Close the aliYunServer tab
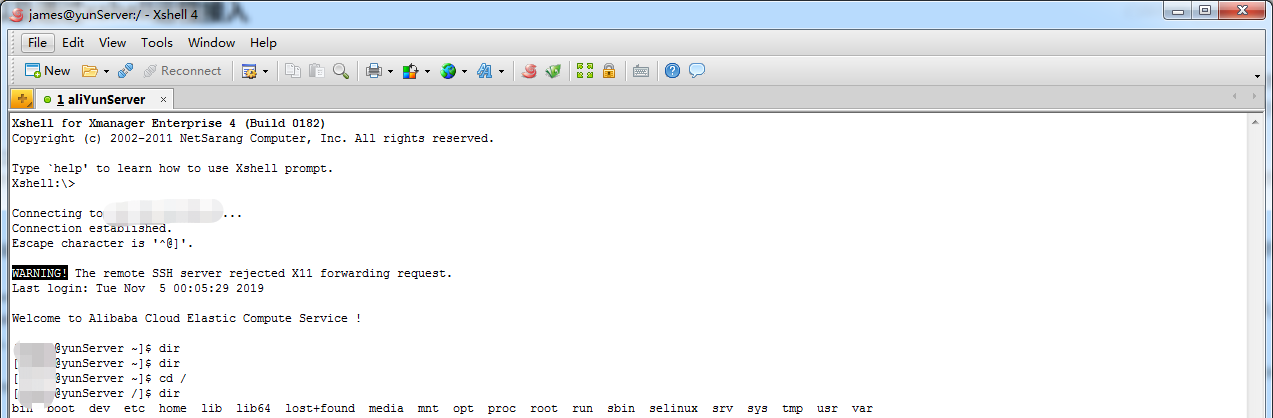This screenshot has height=418, width=1273. click(x=164, y=100)
